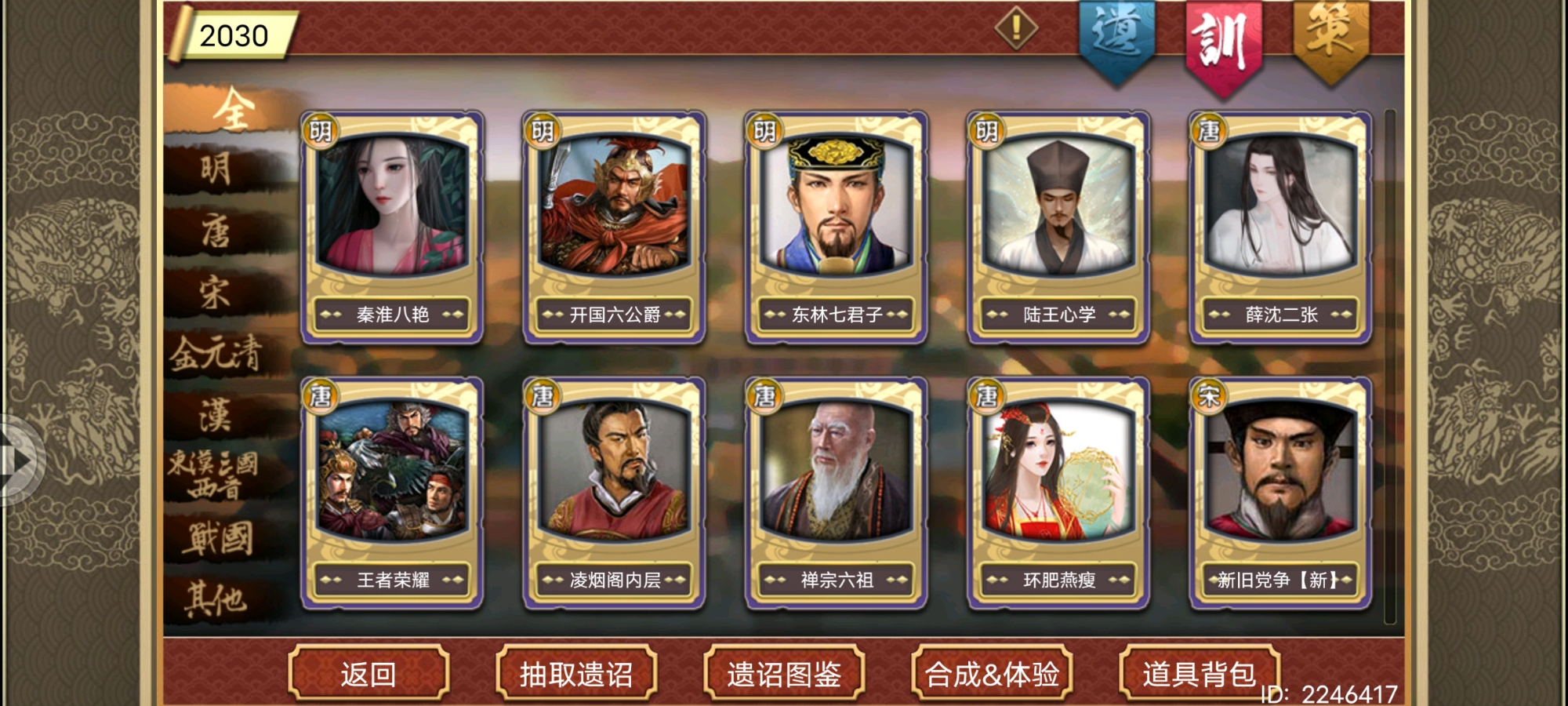Tap the exclamation diamond alert icon
This screenshot has width=1568, height=706.
(x=1016, y=28)
